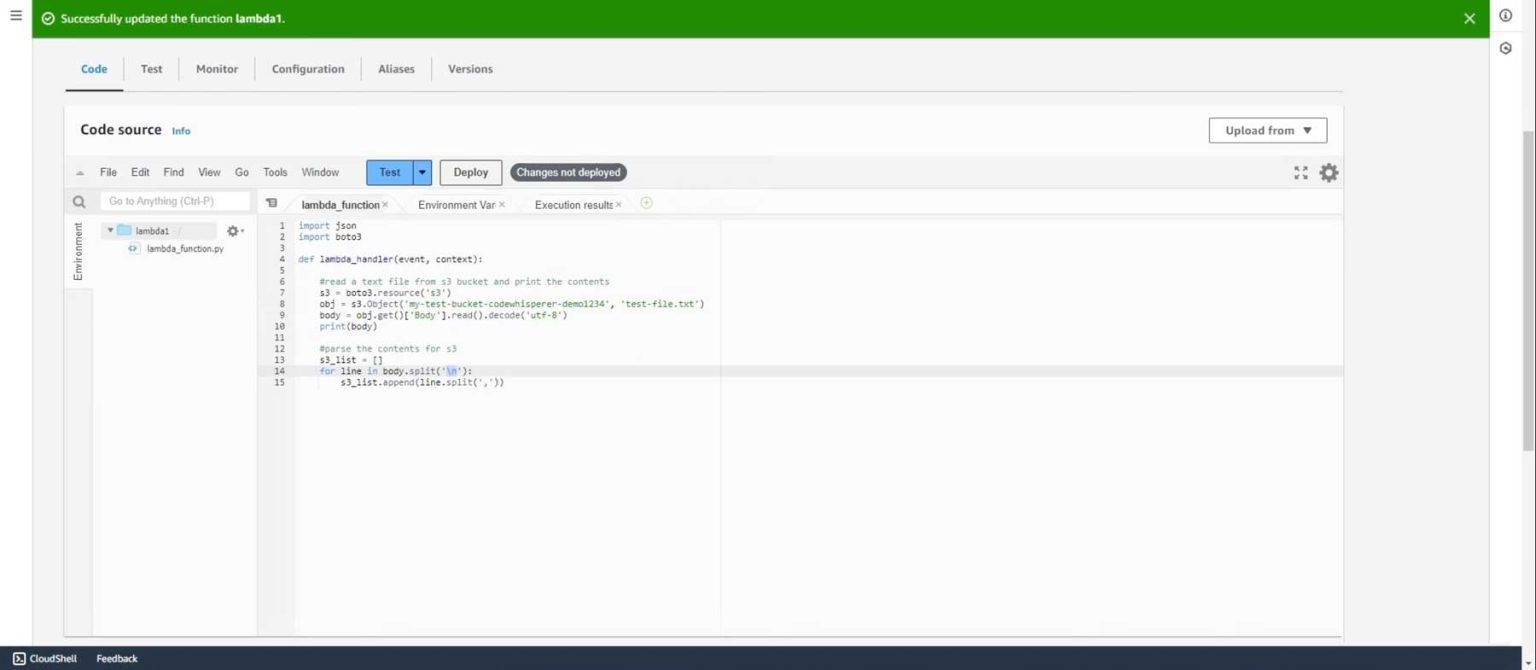Open a new editor tab with the plus icon

click(x=646, y=202)
